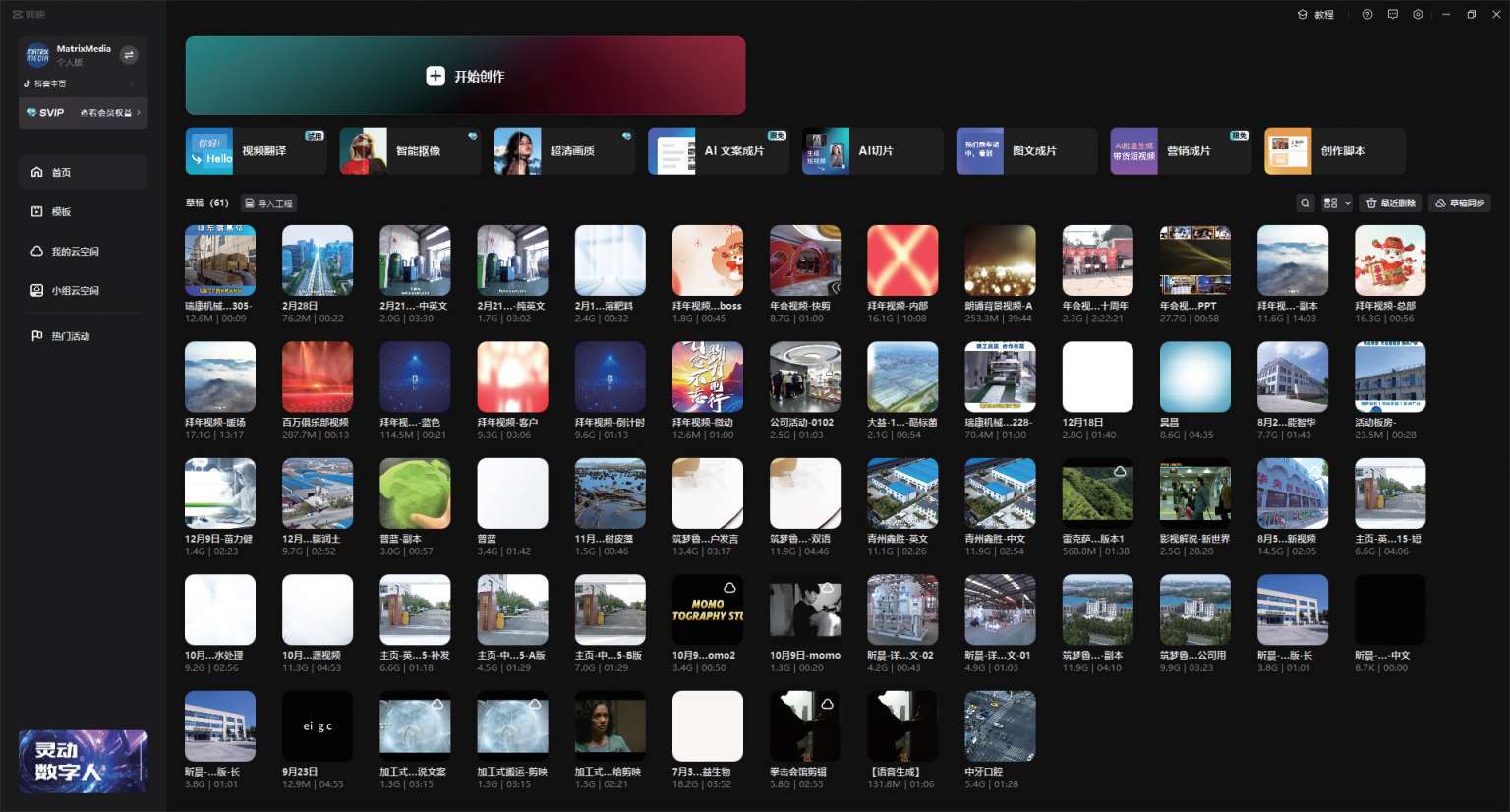Click the feedback message icon in title bar
This screenshot has height=812, width=1510.
[x=1392, y=15]
